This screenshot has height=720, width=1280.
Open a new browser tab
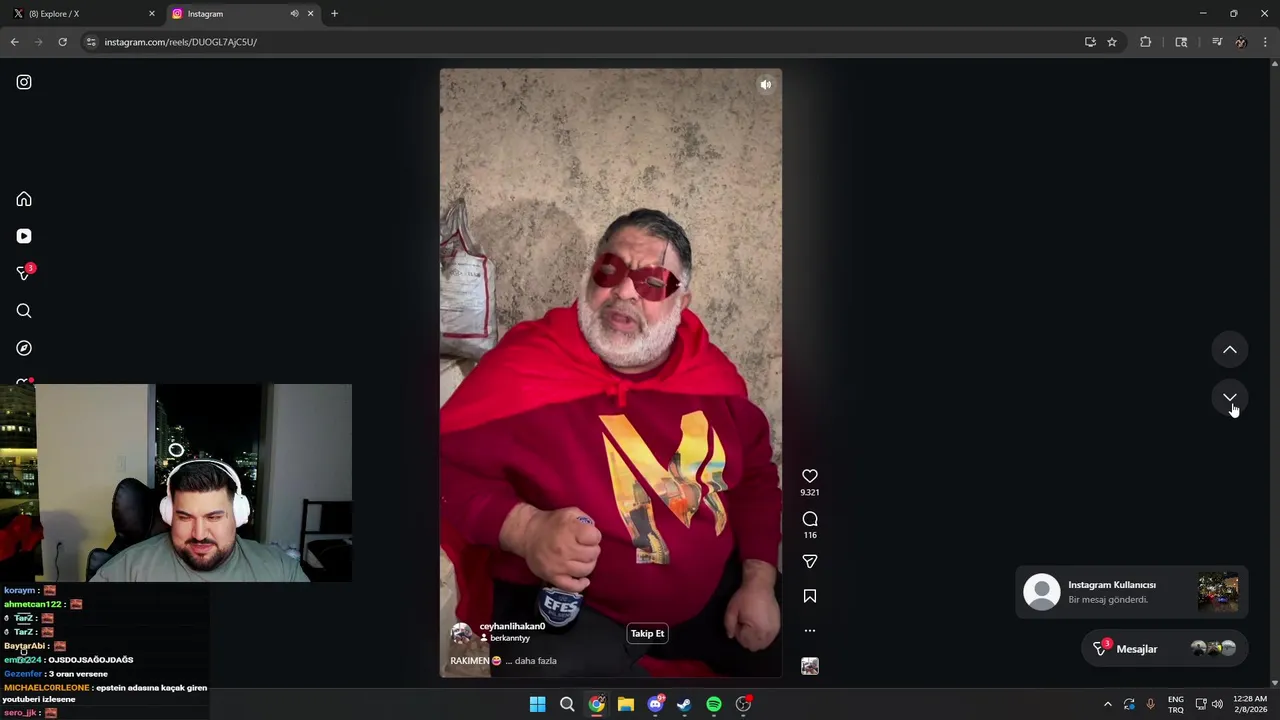[x=334, y=14]
